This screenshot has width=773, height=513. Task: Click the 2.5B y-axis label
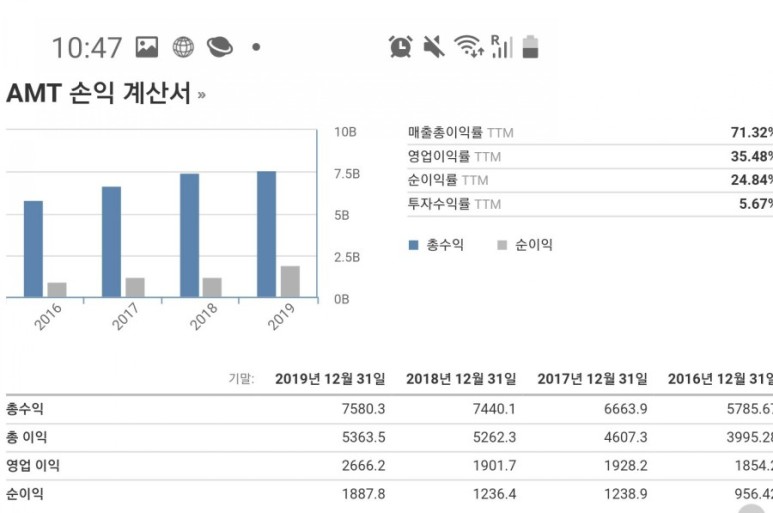click(347, 257)
